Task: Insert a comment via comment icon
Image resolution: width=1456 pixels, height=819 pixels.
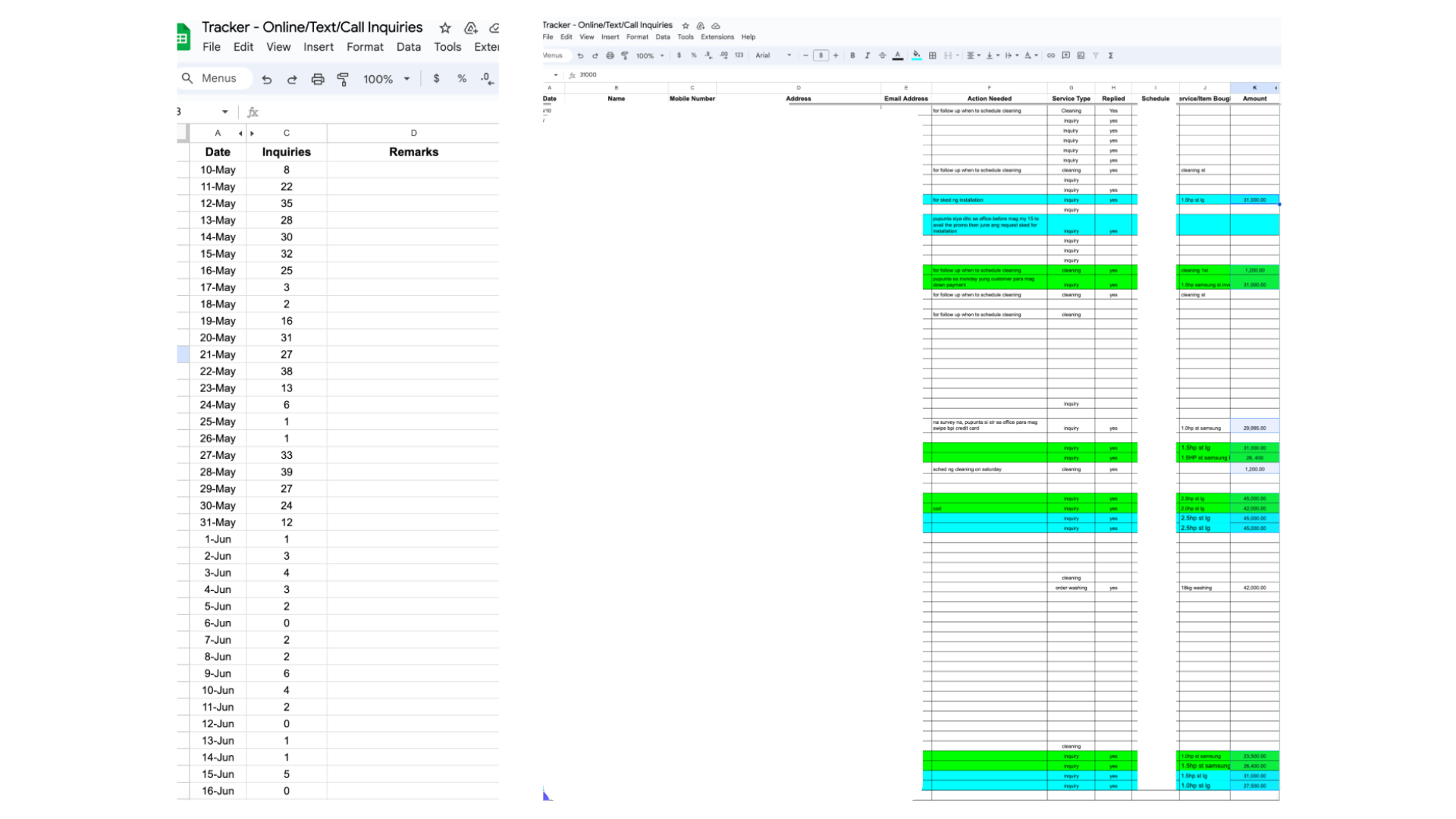Action: (1065, 55)
